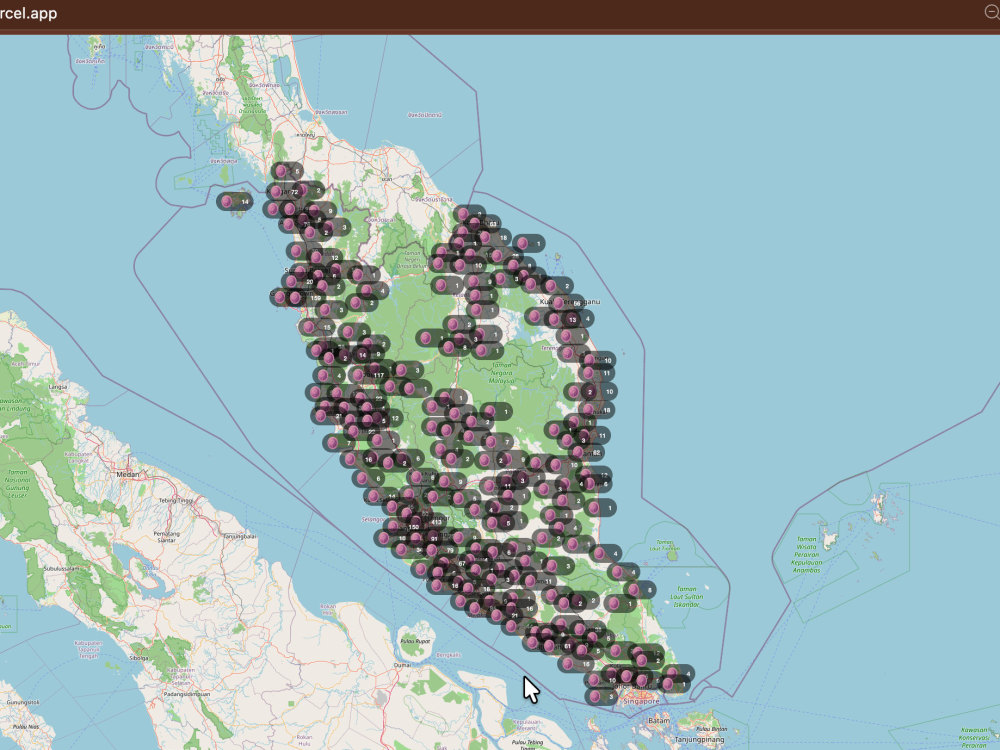Open the cluster marker labeled 15
Image resolution: width=1000 pixels, height=750 pixels.
[x=318, y=327]
